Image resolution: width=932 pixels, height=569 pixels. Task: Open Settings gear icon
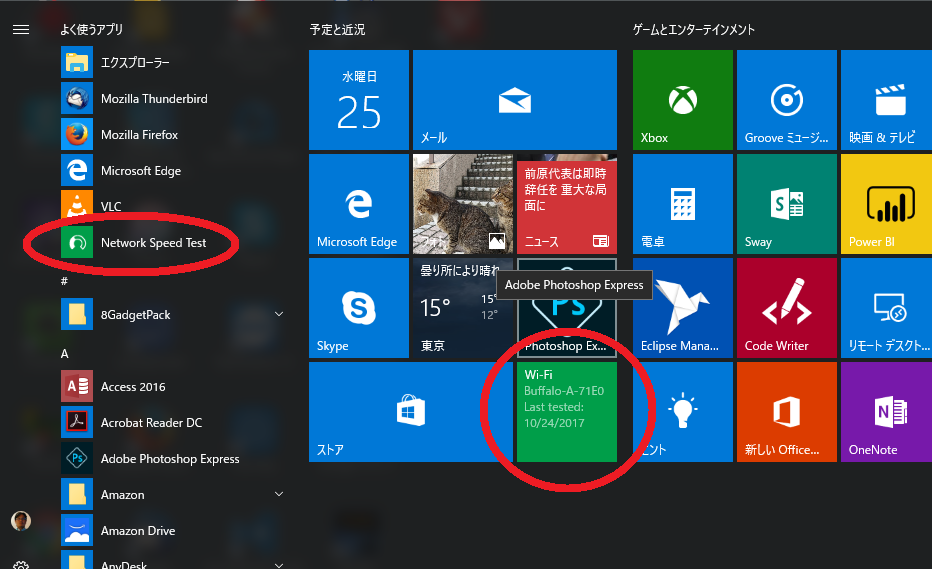[21, 565]
